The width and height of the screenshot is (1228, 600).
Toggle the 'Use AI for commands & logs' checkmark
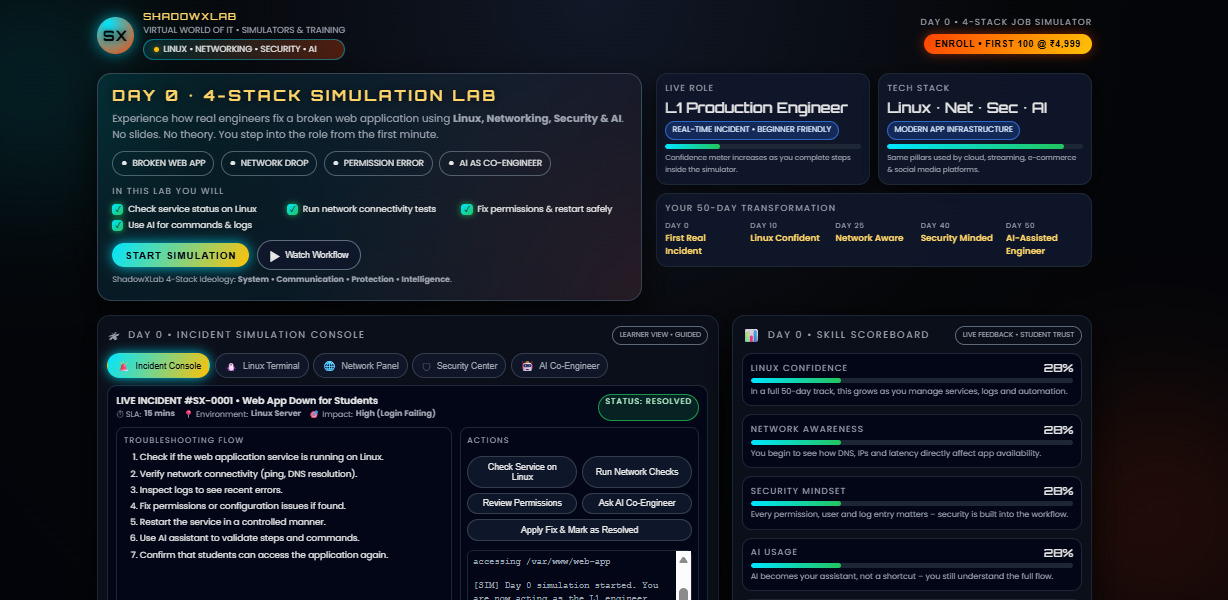[118, 225]
